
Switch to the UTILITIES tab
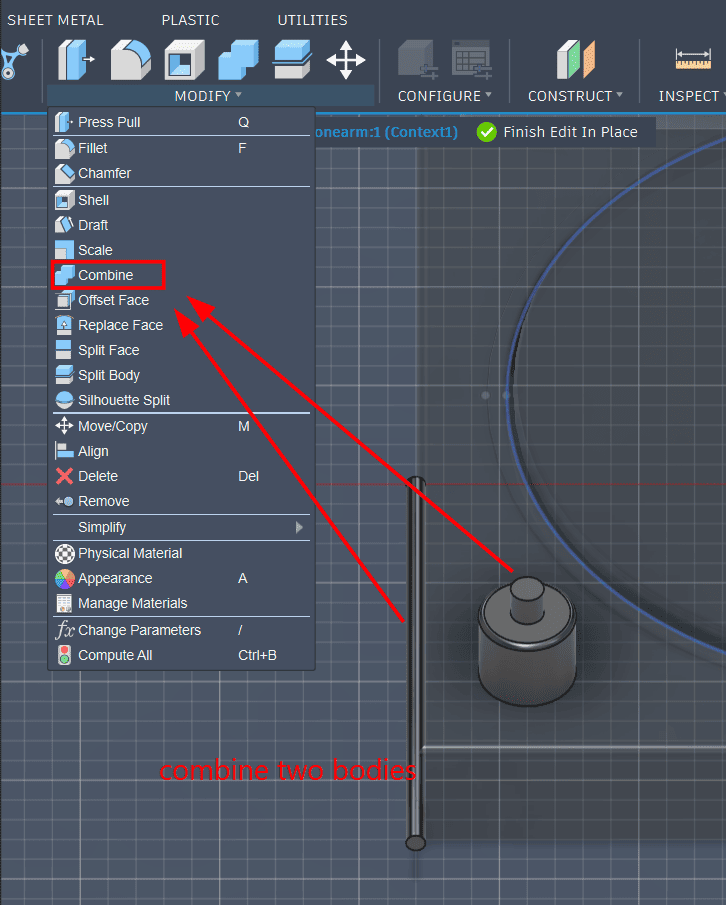pos(312,20)
